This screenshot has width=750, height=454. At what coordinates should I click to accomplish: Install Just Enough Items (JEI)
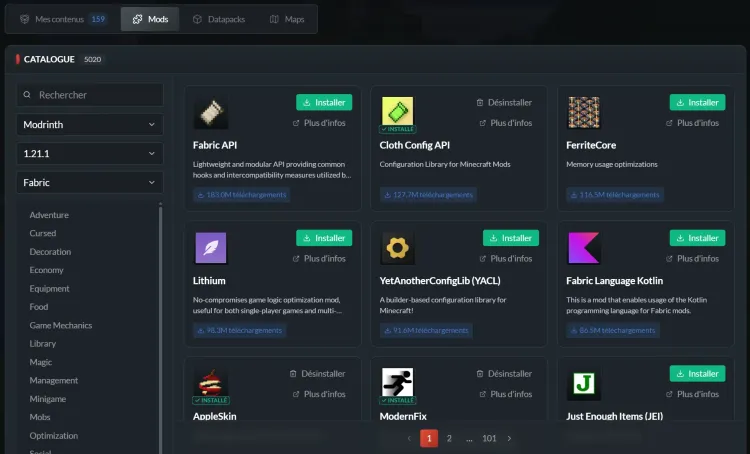[697, 374]
